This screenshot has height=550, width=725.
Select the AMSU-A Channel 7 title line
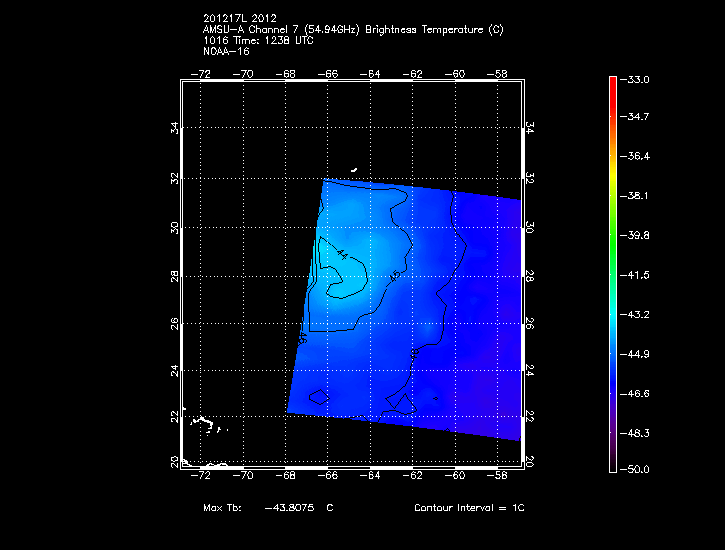click(352, 30)
